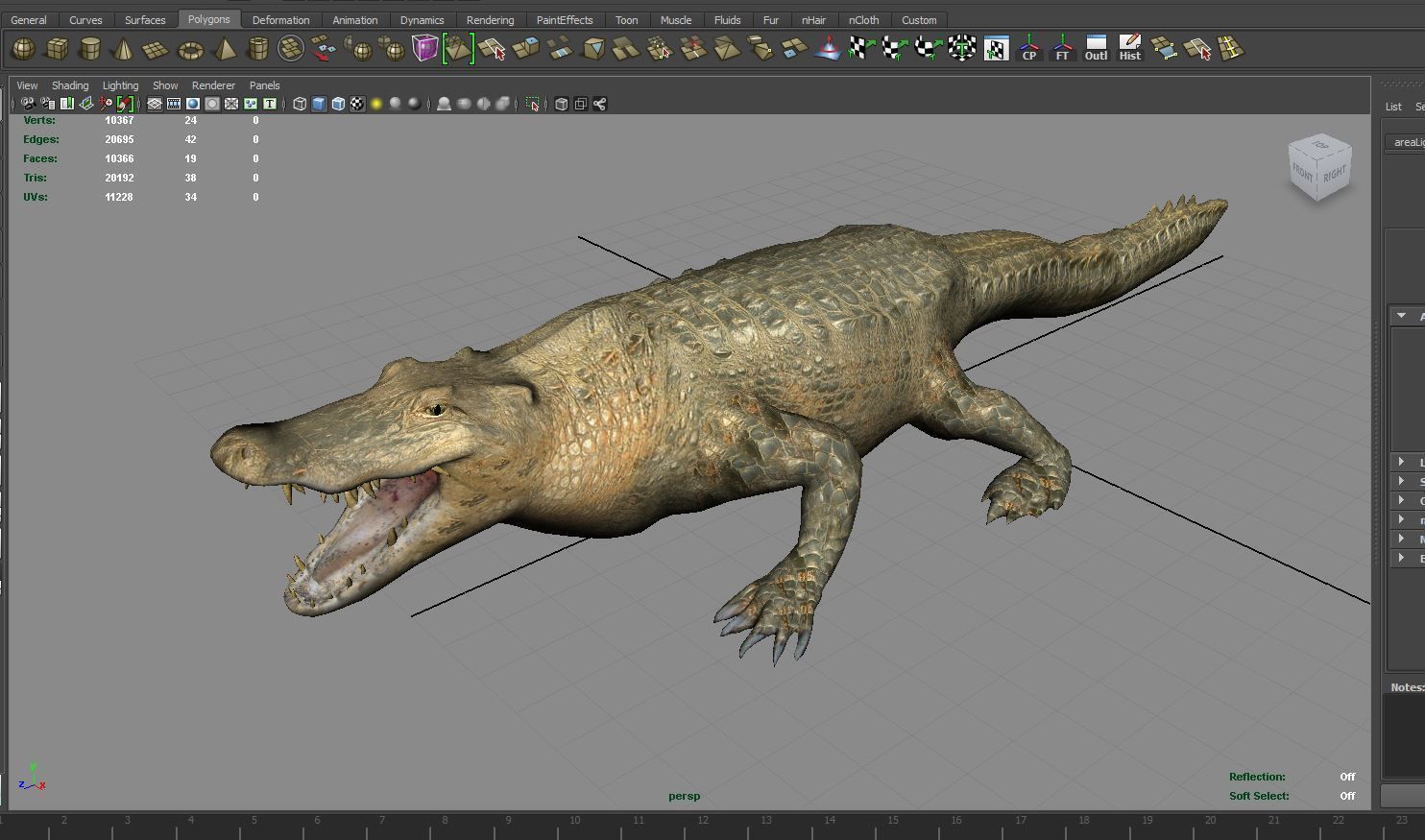The height and width of the screenshot is (840, 1425).
Task: Open the Lighting panel menu
Action: click(120, 85)
